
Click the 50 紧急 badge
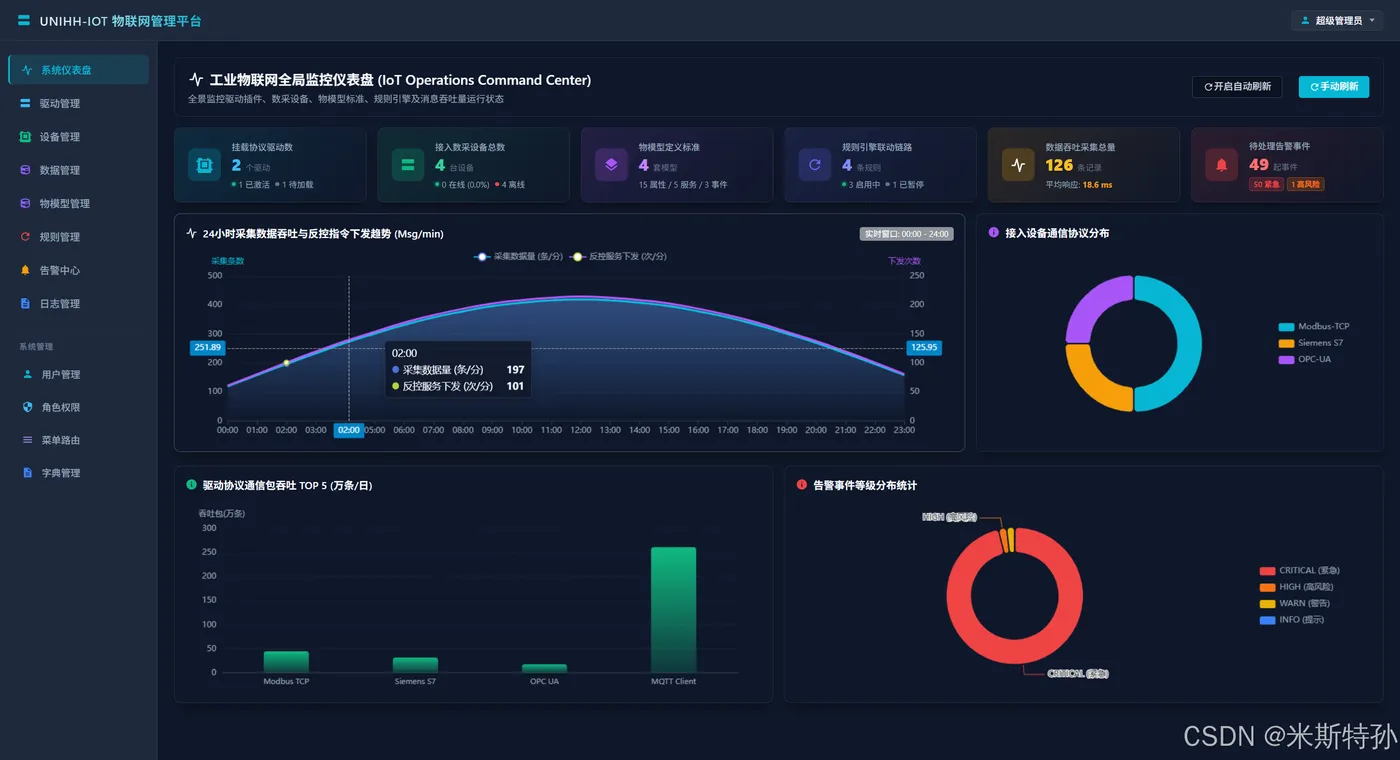[1266, 184]
